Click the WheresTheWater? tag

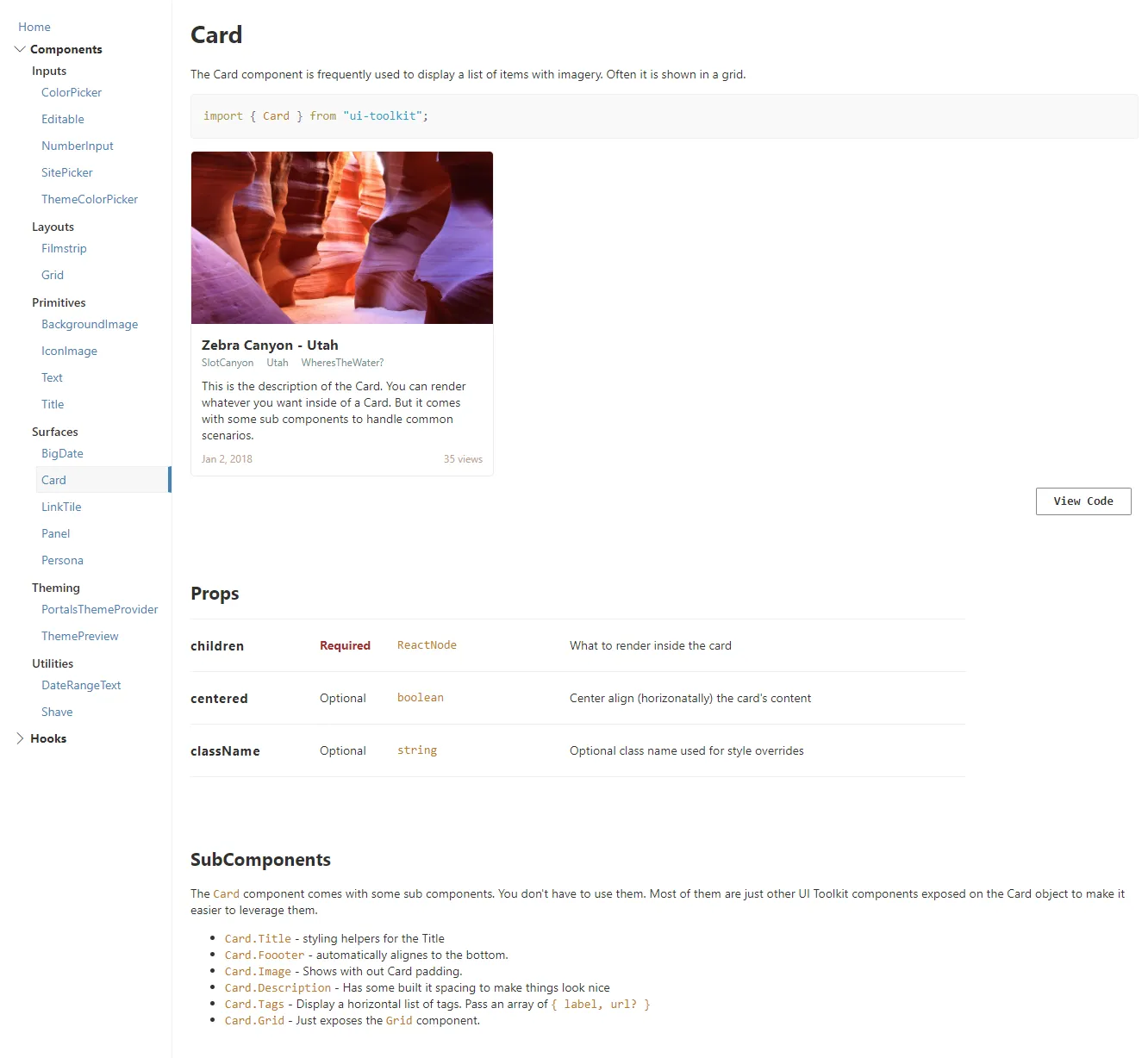point(342,363)
